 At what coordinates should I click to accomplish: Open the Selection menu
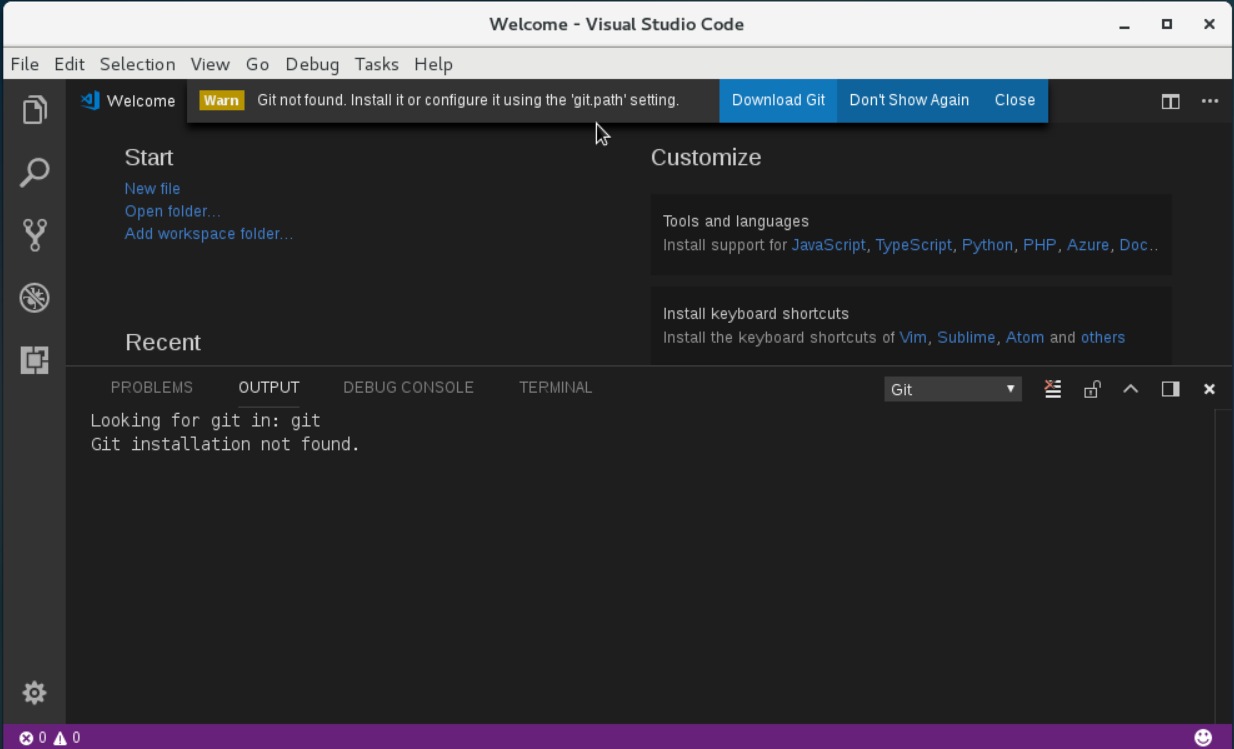coord(137,64)
